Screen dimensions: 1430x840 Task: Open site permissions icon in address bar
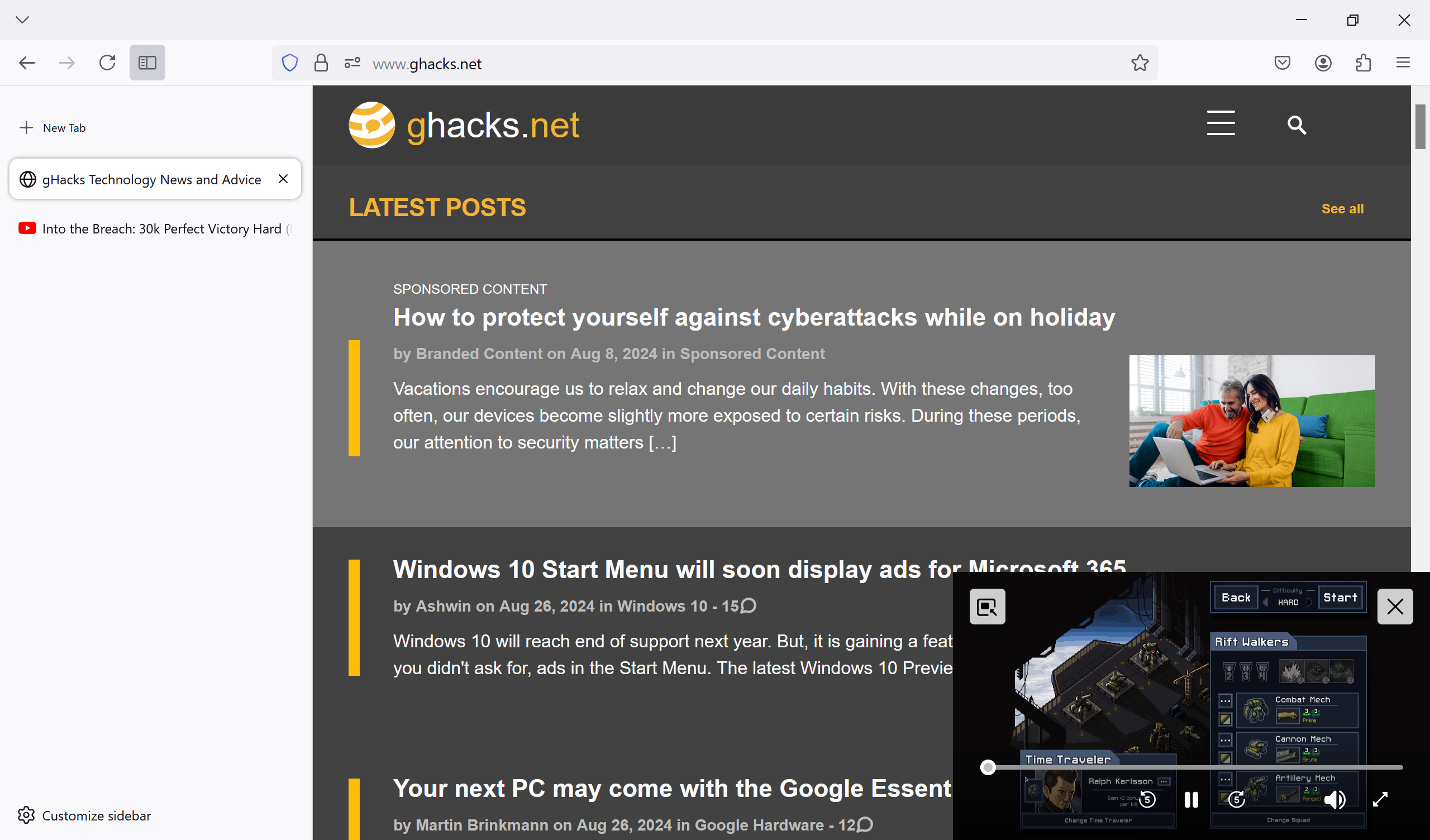pos(352,63)
